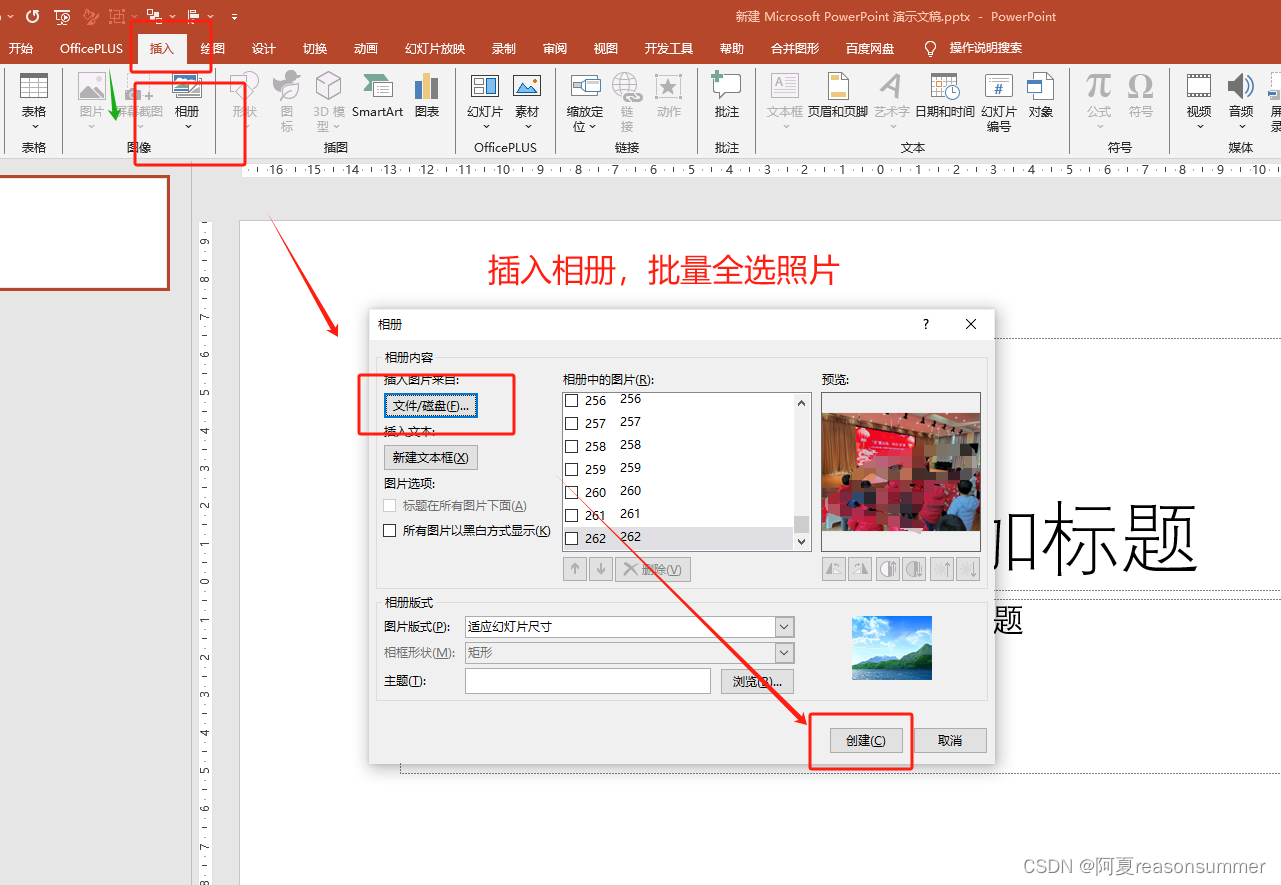Viewport: 1281px width, 885px height.
Task: Enable 所有图片以黑白方式显示 checkbox
Action: [x=390, y=531]
